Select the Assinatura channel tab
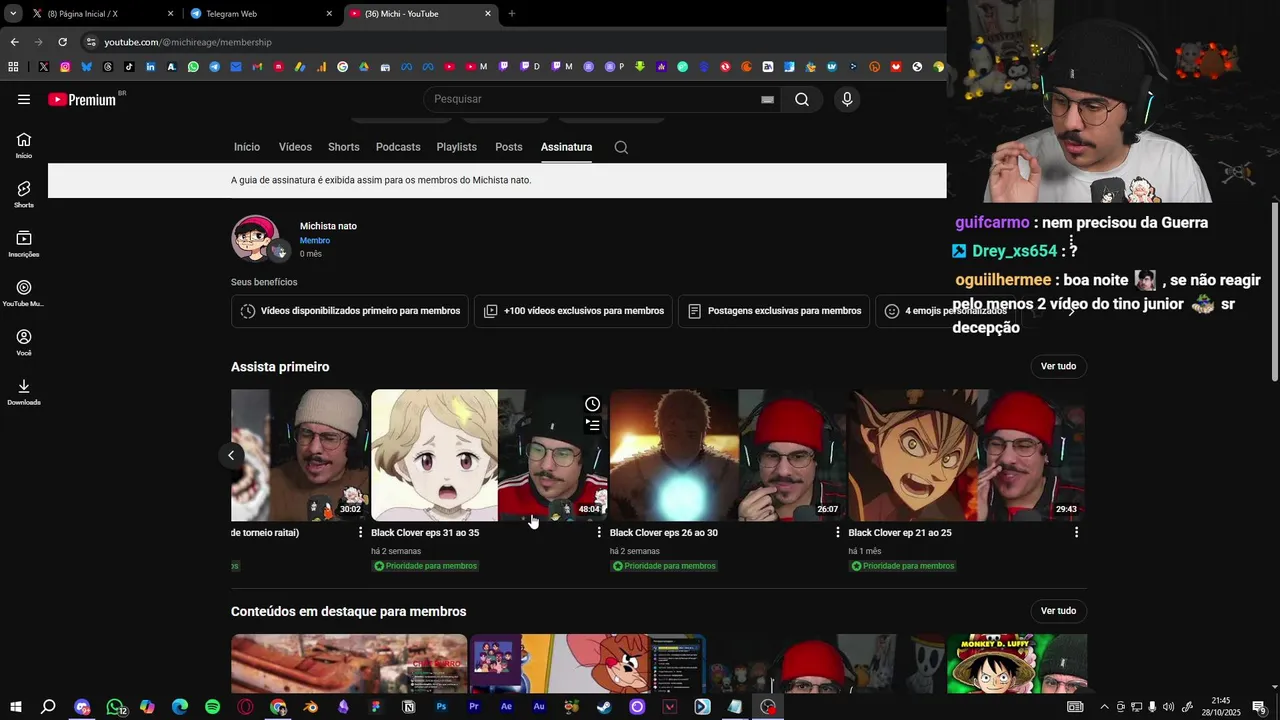 pyautogui.click(x=567, y=147)
